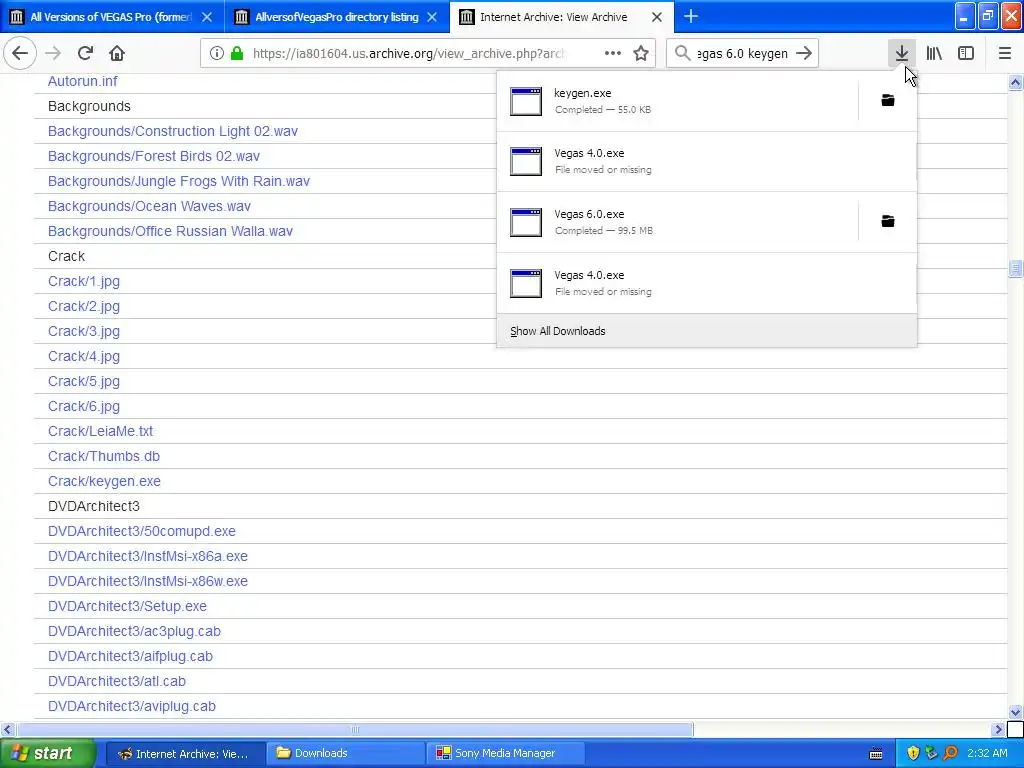Switch to Downloads folder taskbar window

pos(344,753)
